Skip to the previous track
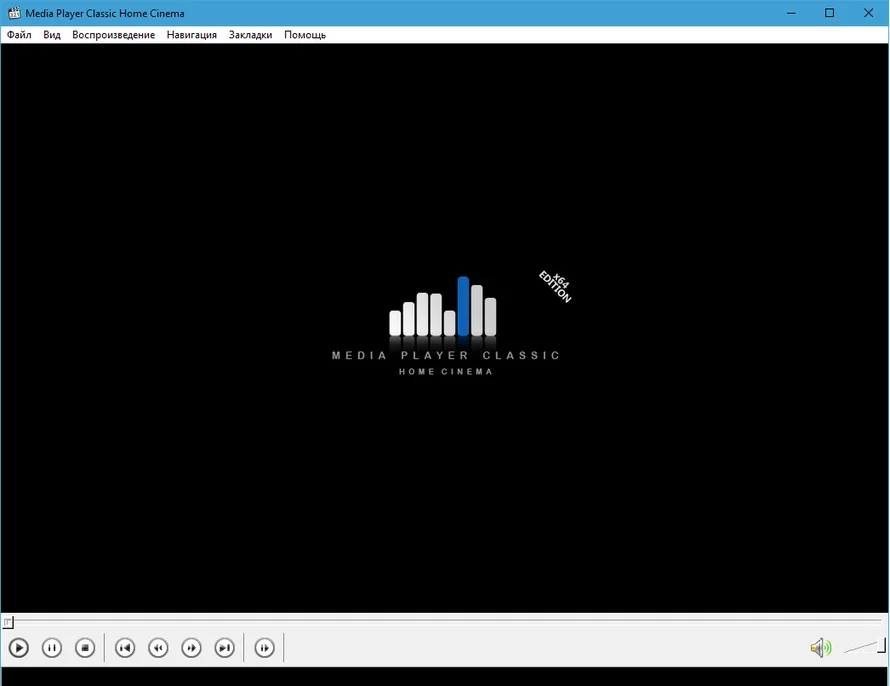 (125, 648)
